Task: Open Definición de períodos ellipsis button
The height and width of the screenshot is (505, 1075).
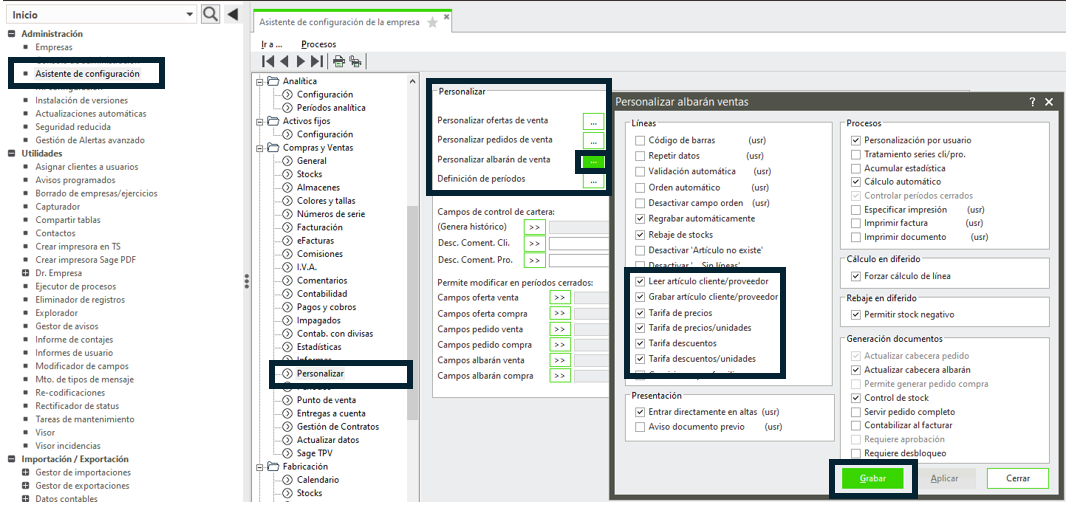Action: click(x=593, y=181)
